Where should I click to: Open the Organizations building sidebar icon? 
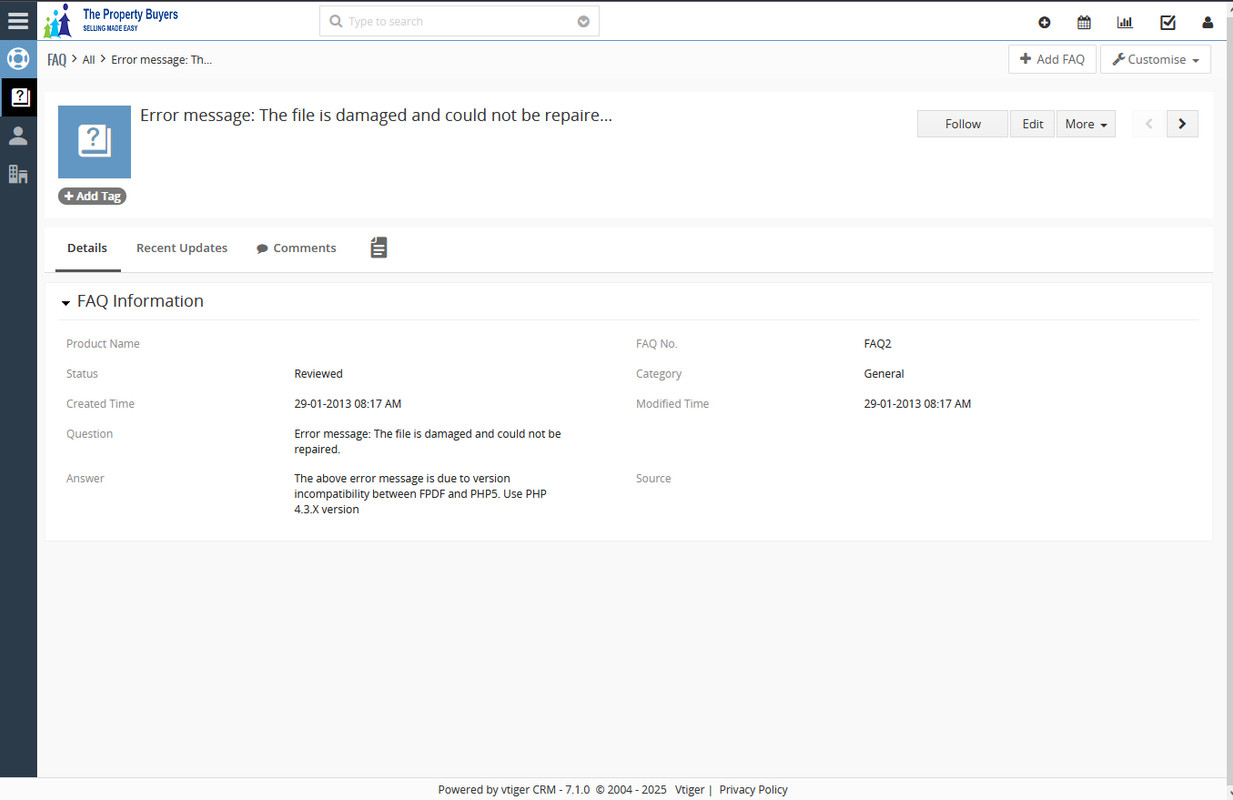(18, 174)
